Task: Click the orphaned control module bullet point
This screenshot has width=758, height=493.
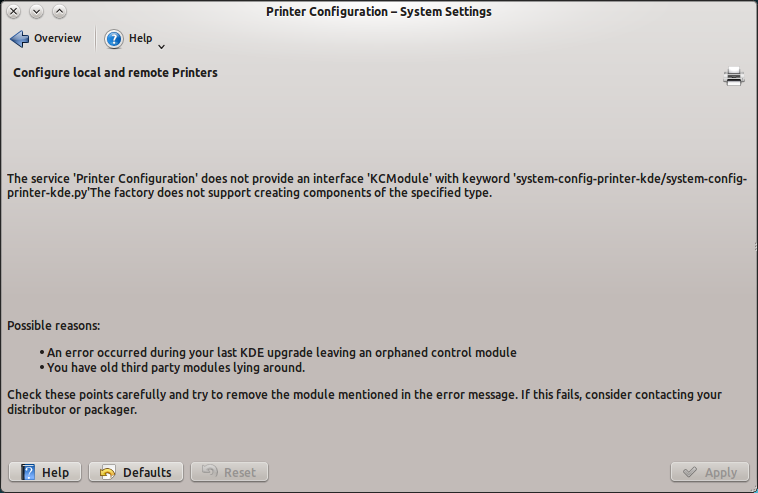Action: [x=281, y=352]
